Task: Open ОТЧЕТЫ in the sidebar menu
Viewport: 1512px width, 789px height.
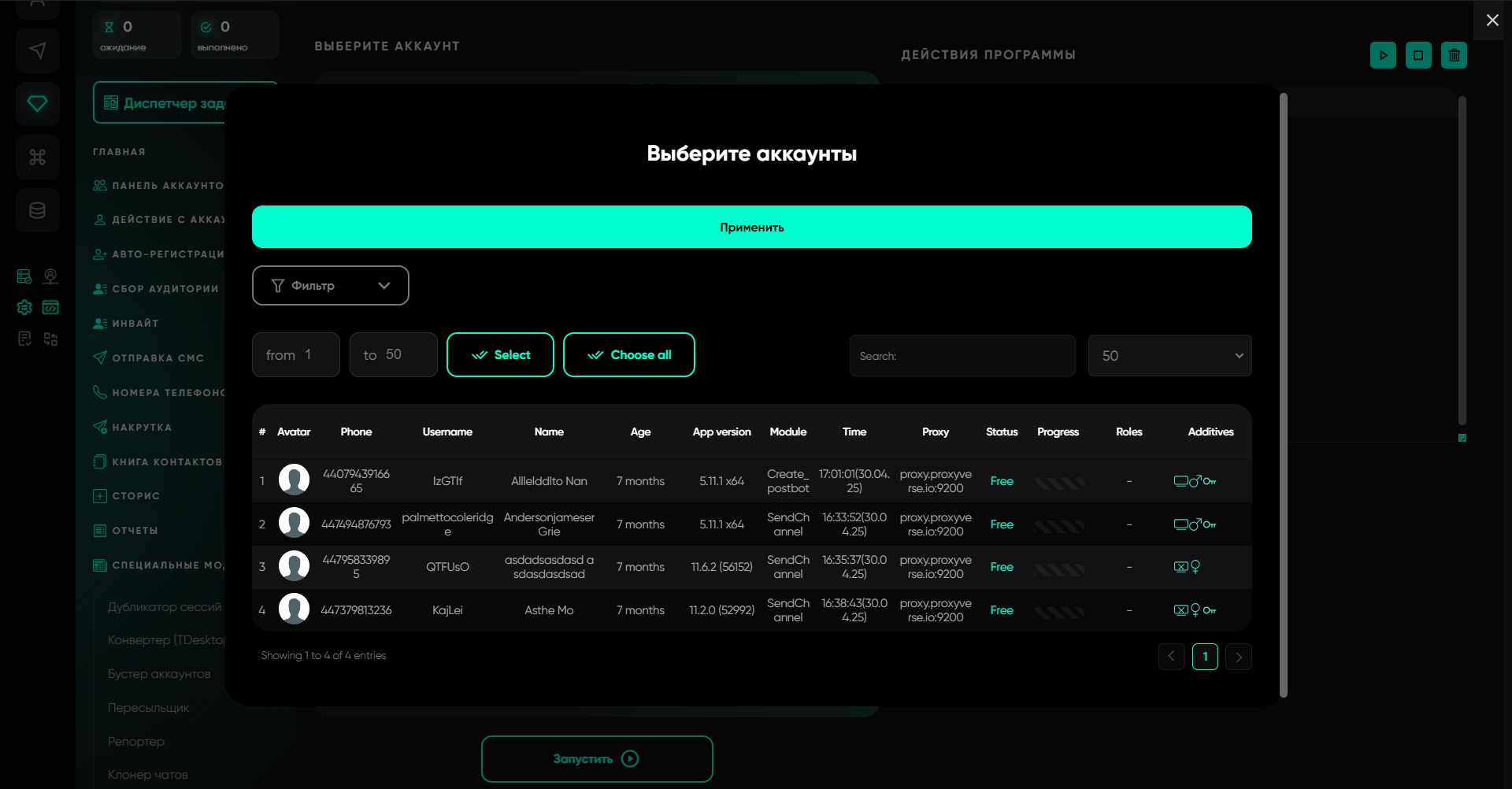Action: [x=135, y=531]
